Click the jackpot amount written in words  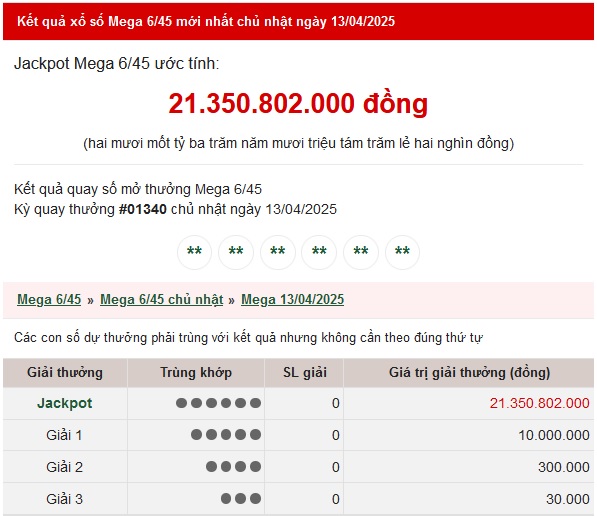pos(298,144)
